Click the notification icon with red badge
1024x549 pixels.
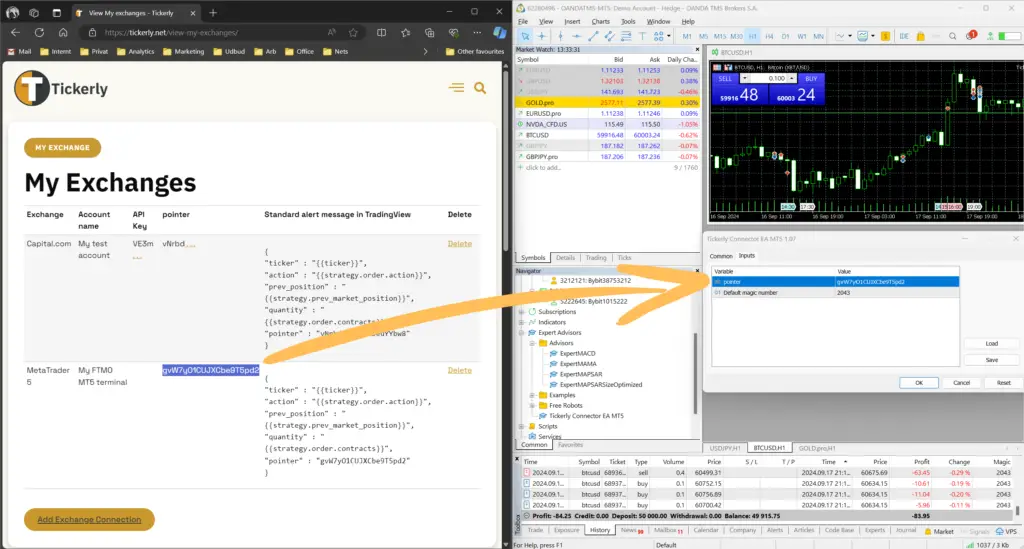pos(971,35)
